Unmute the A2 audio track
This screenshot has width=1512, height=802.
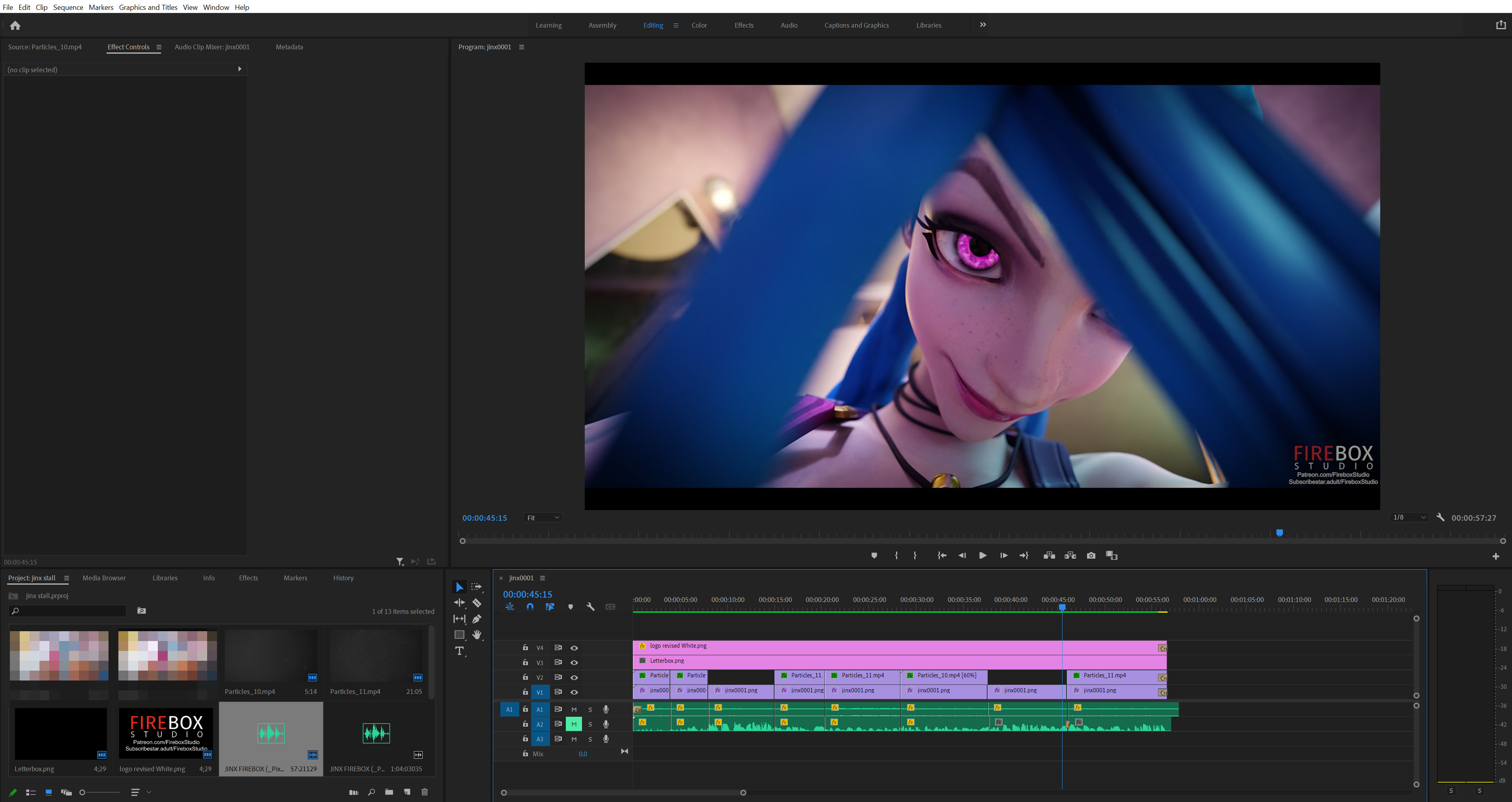574,724
